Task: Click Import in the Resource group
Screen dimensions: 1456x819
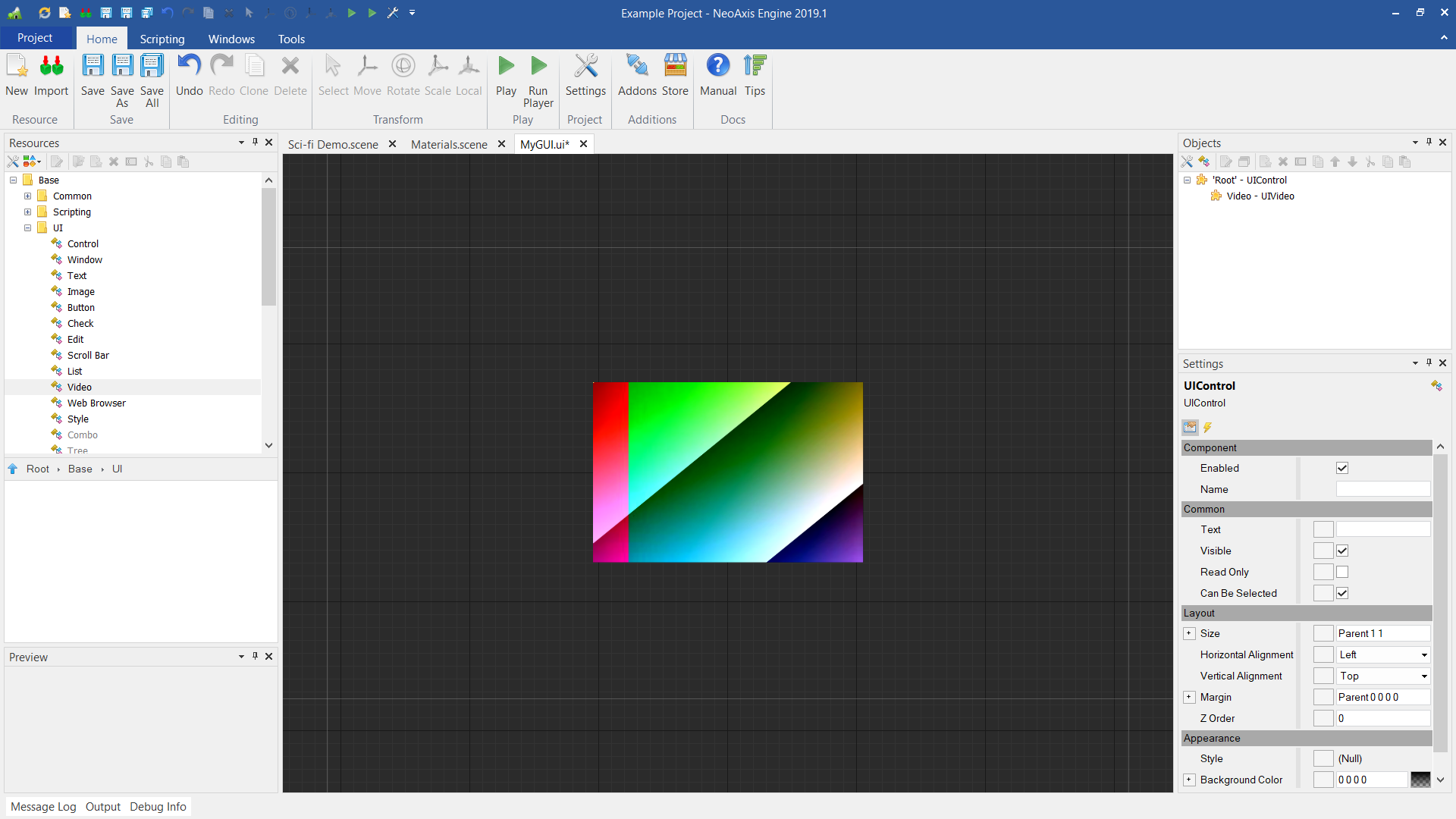Action: 51,74
